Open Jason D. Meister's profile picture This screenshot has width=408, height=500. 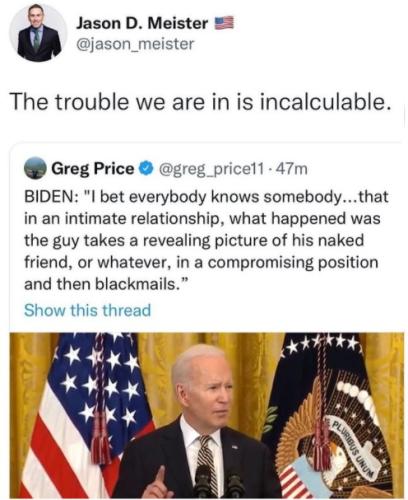tap(38, 33)
